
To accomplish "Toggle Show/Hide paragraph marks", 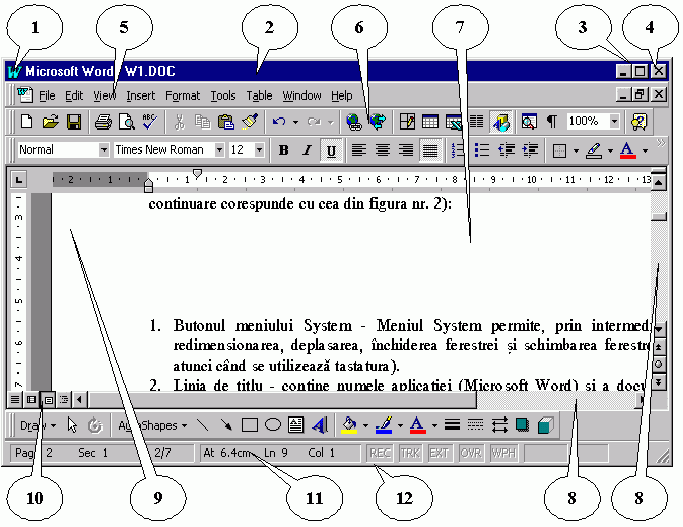I will click(x=551, y=122).
